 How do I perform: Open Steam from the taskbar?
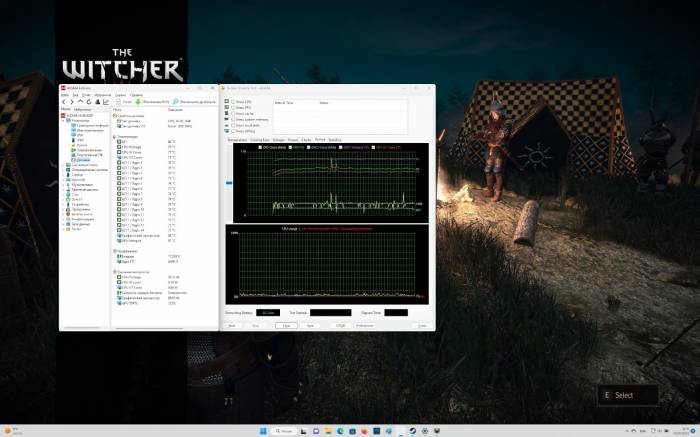[x=412, y=431]
